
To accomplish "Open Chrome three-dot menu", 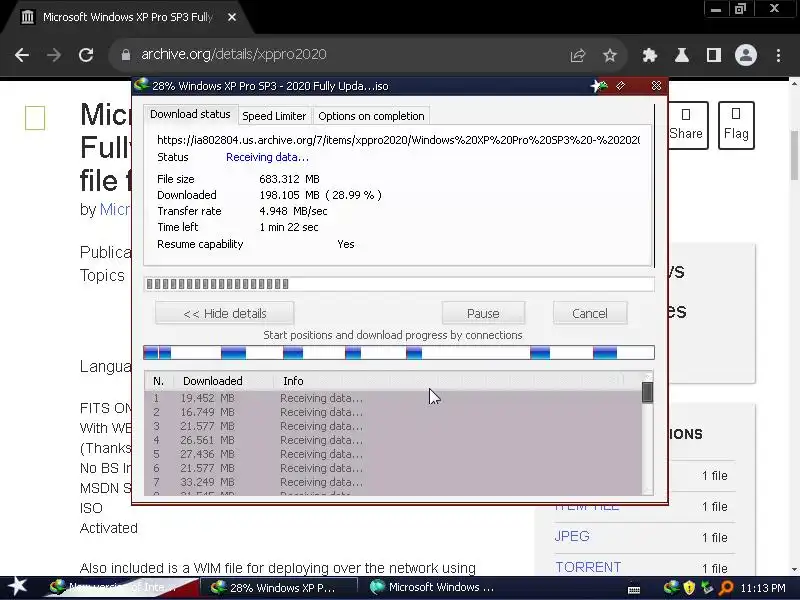I will pos(778,55).
